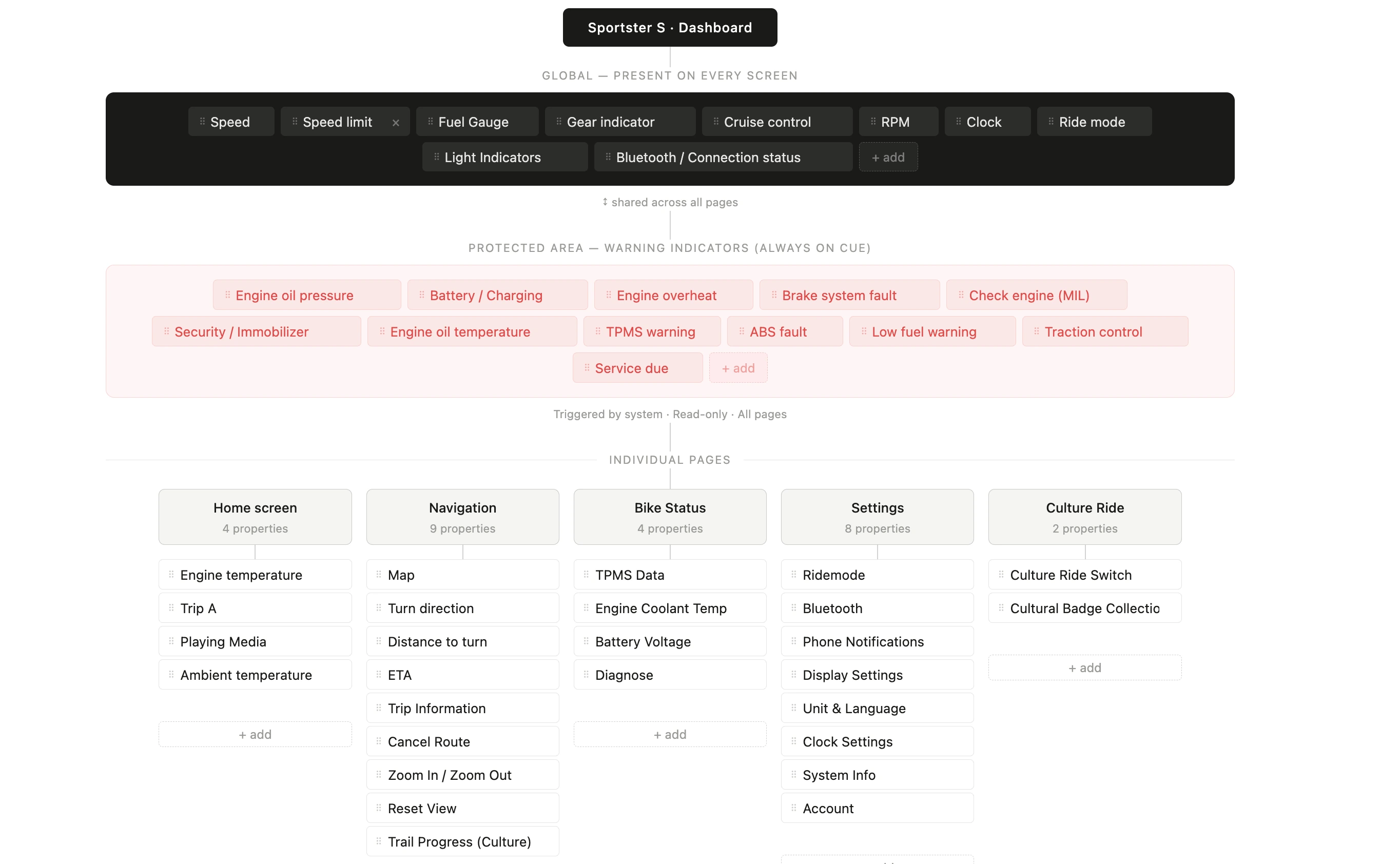The image size is (1400, 864).
Task: Grab the drag handle on TPMS Data row
Action: (x=586, y=574)
